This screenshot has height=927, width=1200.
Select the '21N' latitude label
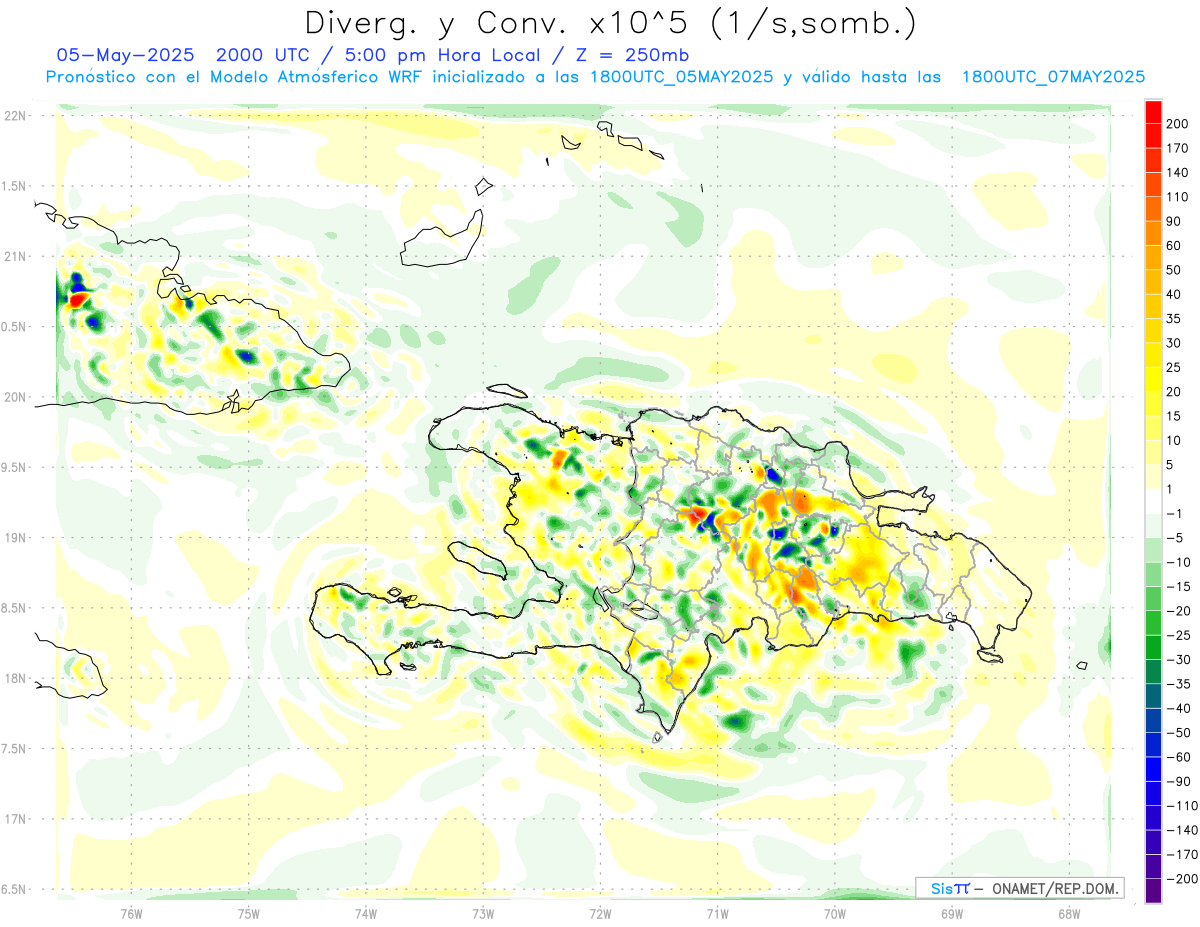coord(17,256)
